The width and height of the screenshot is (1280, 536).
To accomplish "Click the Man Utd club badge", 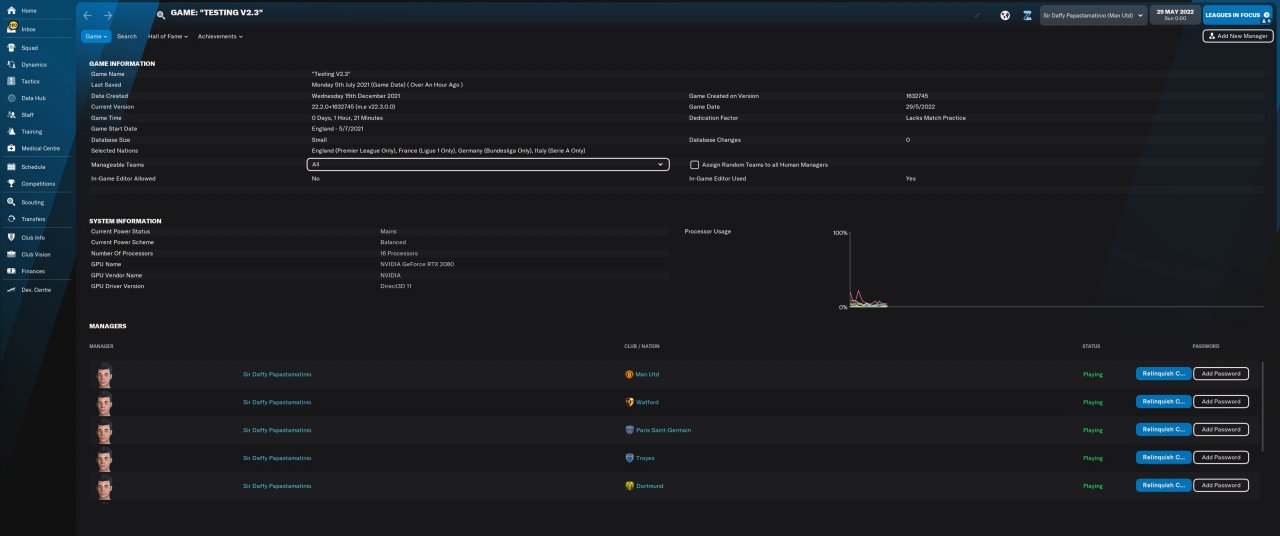I will pyautogui.click(x=629, y=374).
